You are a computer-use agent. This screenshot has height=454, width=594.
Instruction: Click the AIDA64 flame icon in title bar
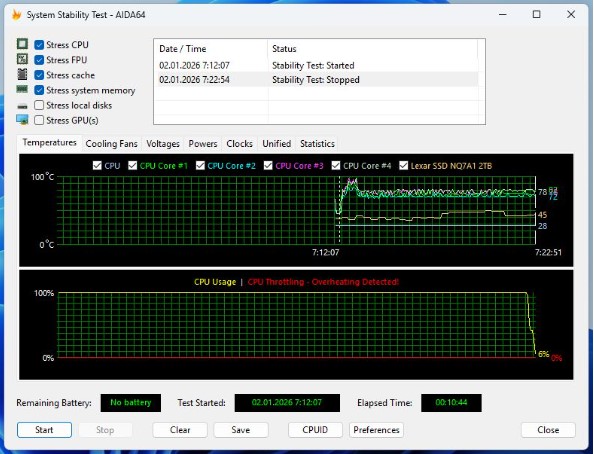pyautogui.click(x=16, y=15)
